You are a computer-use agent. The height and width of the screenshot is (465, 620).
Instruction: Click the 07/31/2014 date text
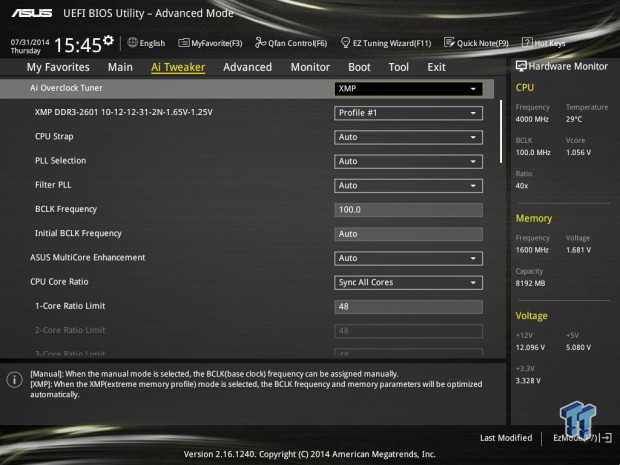(x=30, y=42)
